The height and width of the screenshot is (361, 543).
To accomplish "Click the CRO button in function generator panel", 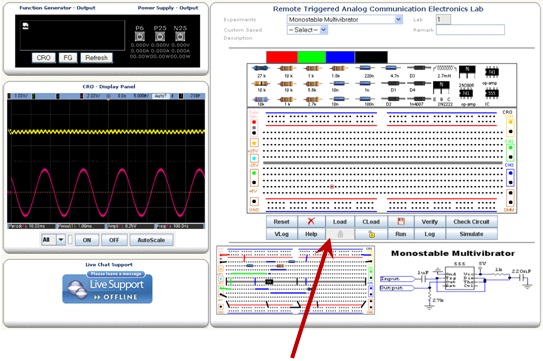I will 43,58.
